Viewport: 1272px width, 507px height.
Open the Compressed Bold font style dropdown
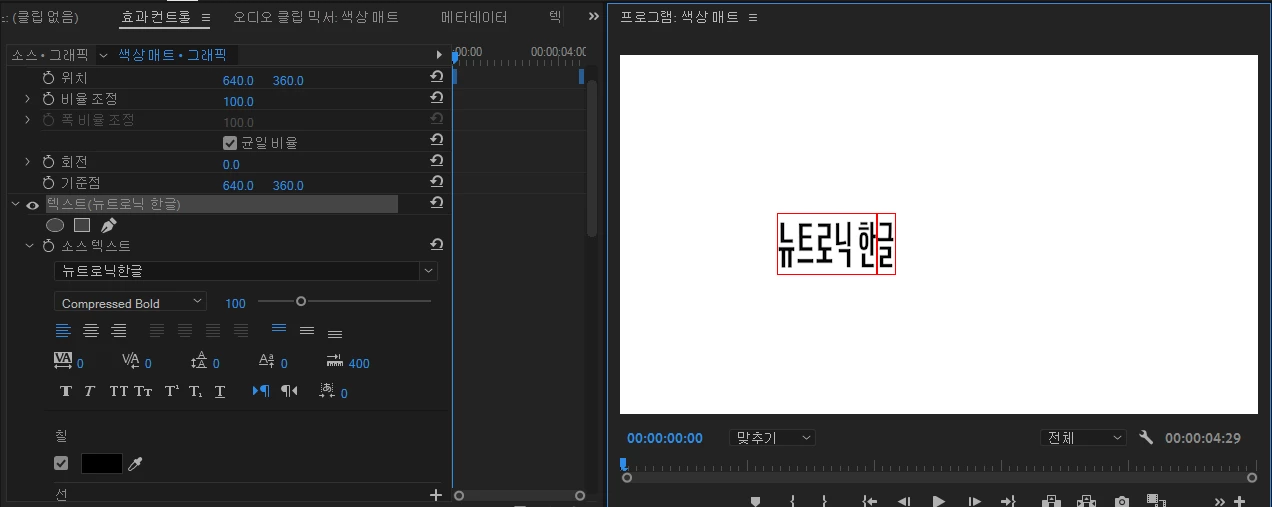[x=130, y=302]
